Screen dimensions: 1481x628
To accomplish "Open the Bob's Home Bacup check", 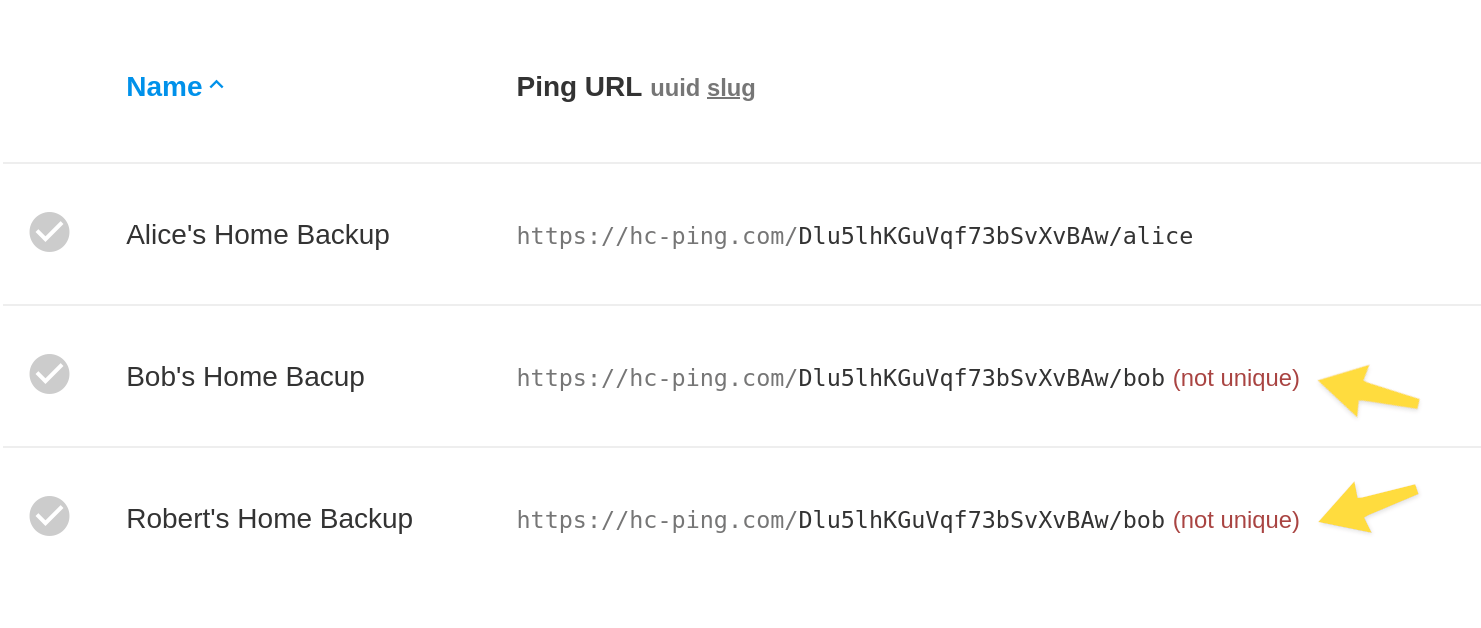I will (x=245, y=377).
